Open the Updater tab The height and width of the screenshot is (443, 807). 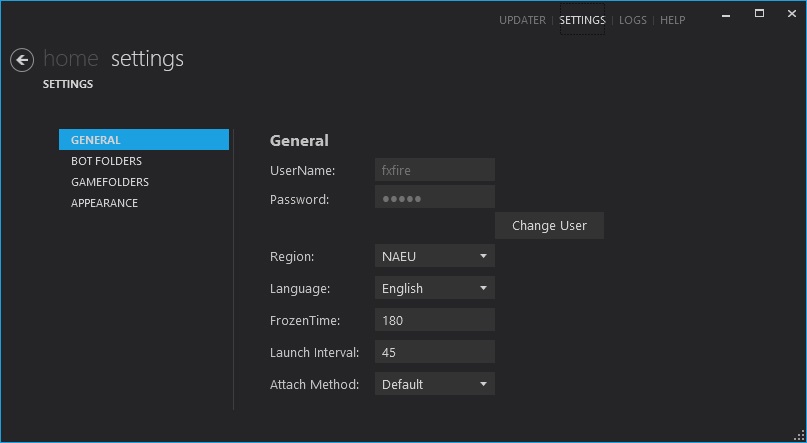(522, 20)
